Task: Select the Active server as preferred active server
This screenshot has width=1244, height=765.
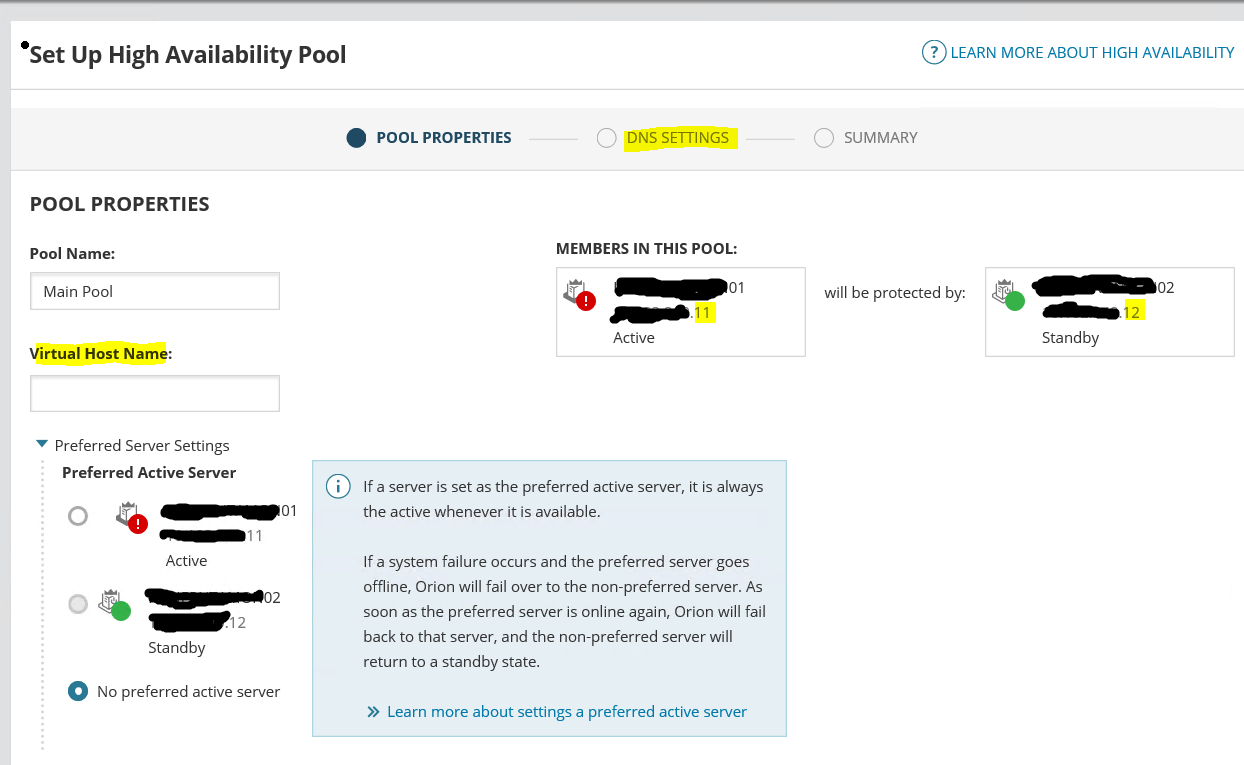Action: click(x=78, y=517)
